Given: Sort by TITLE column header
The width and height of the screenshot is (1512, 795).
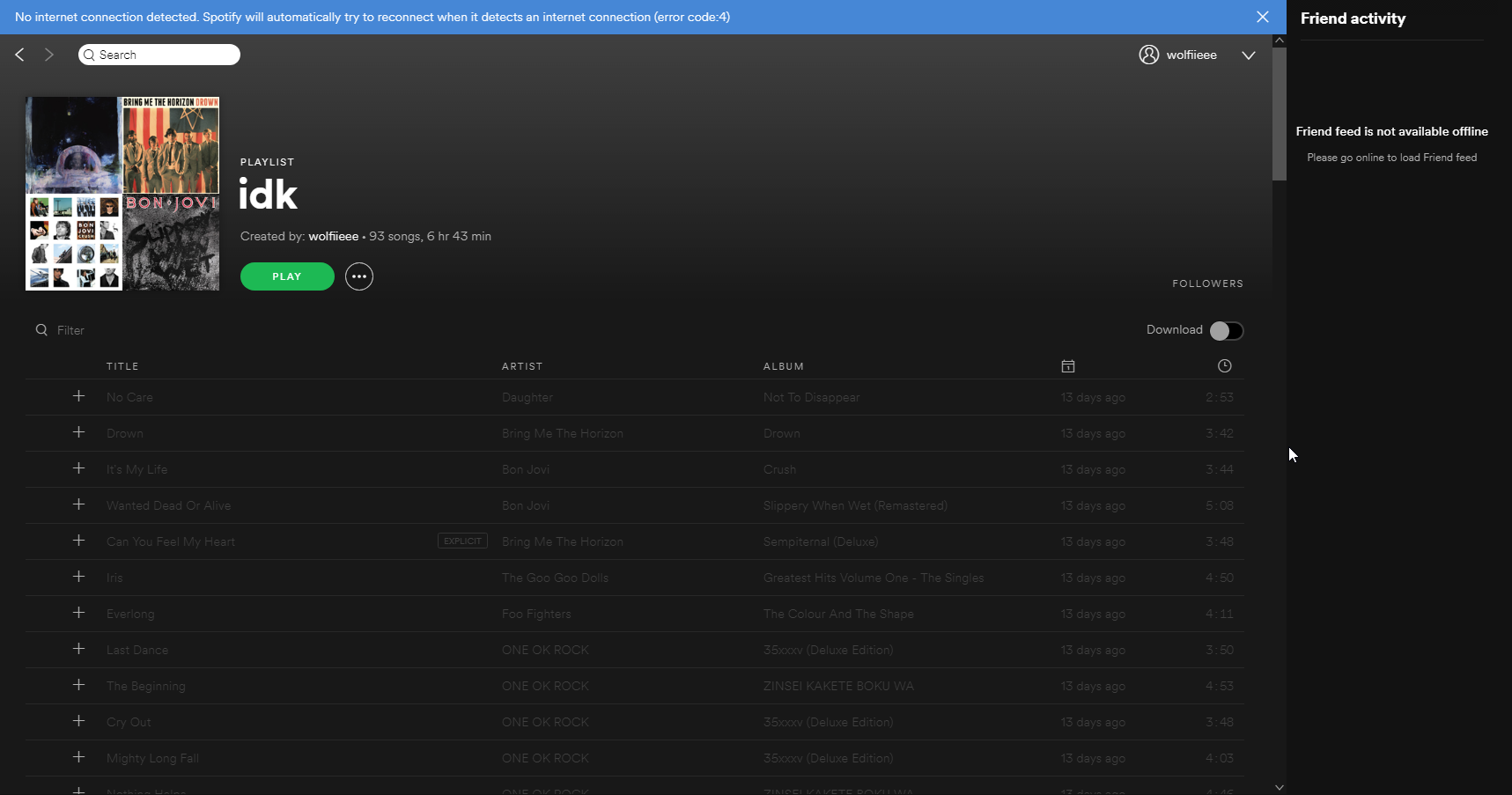Looking at the screenshot, I should pos(122,366).
